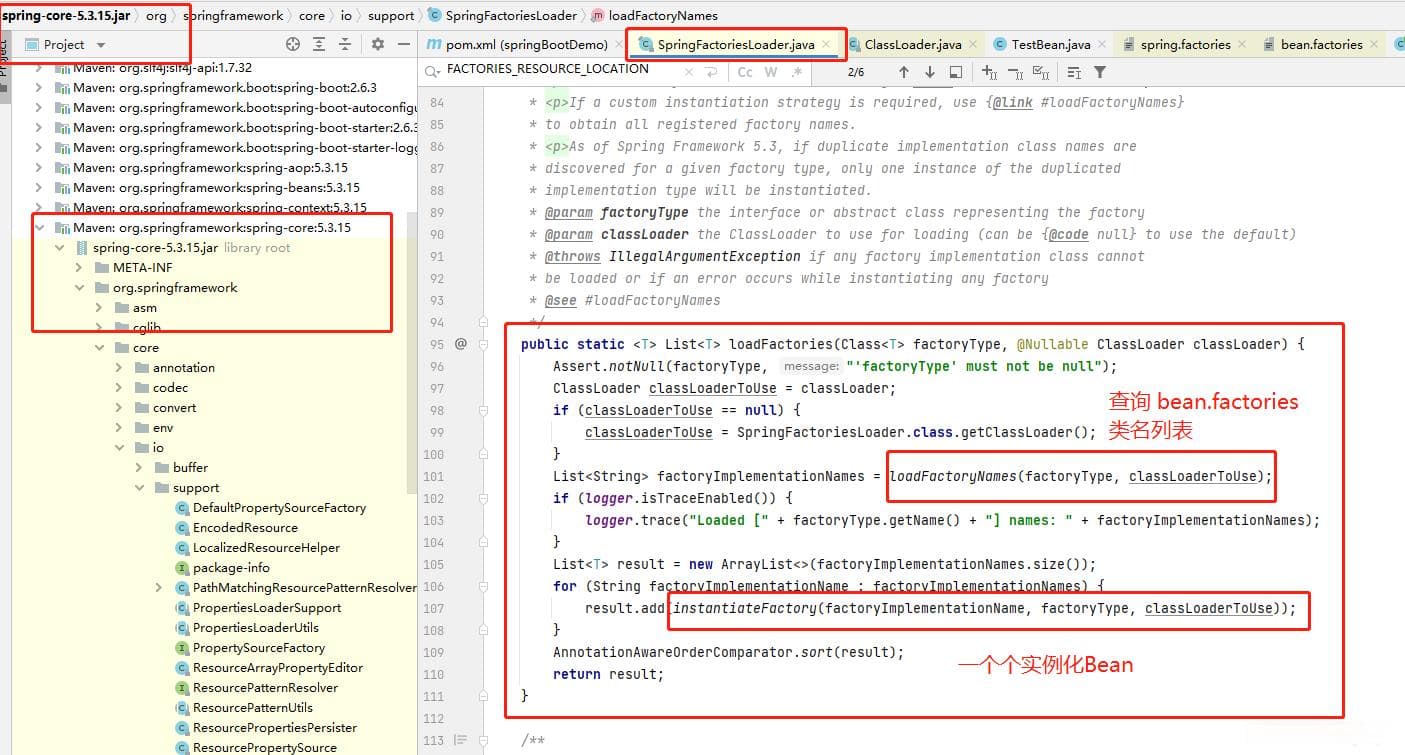The image size is (1405, 755).
Task: Expand PathMatchingResourcePatternResolver class node
Action: coord(159,587)
